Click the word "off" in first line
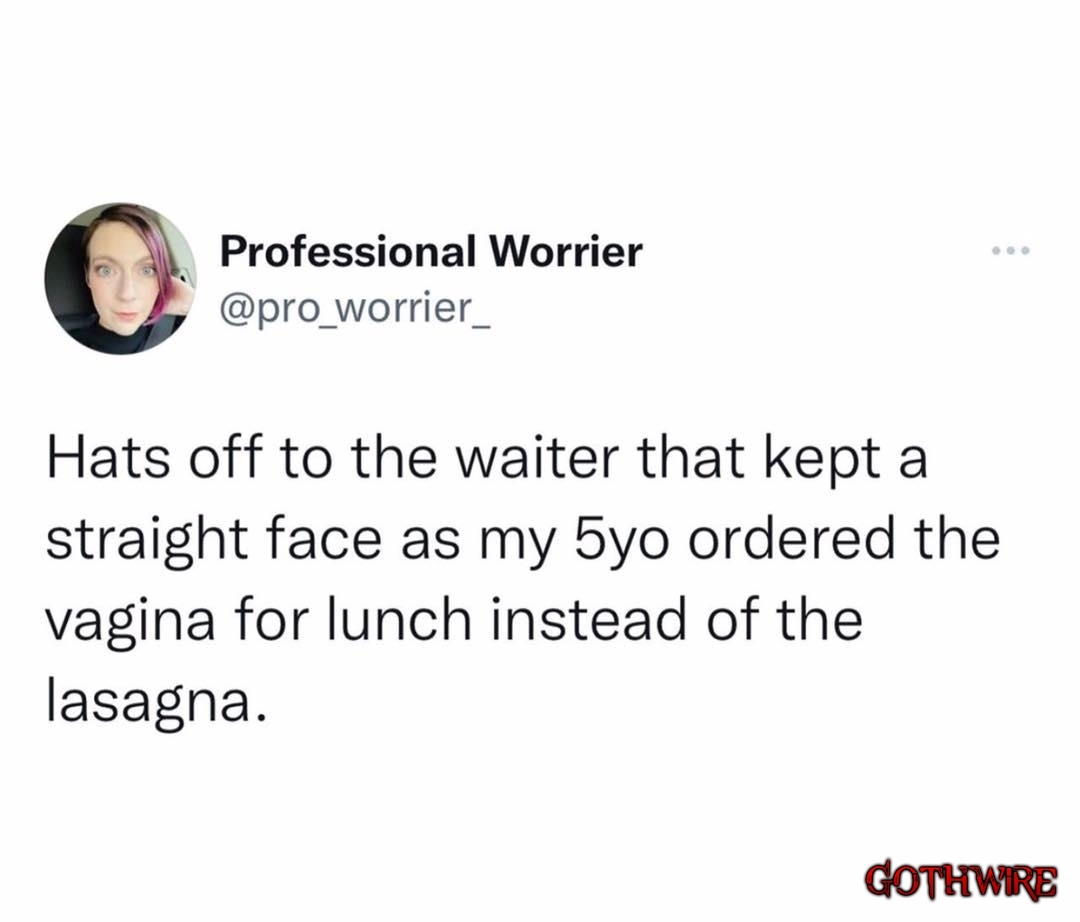 tap(225, 459)
